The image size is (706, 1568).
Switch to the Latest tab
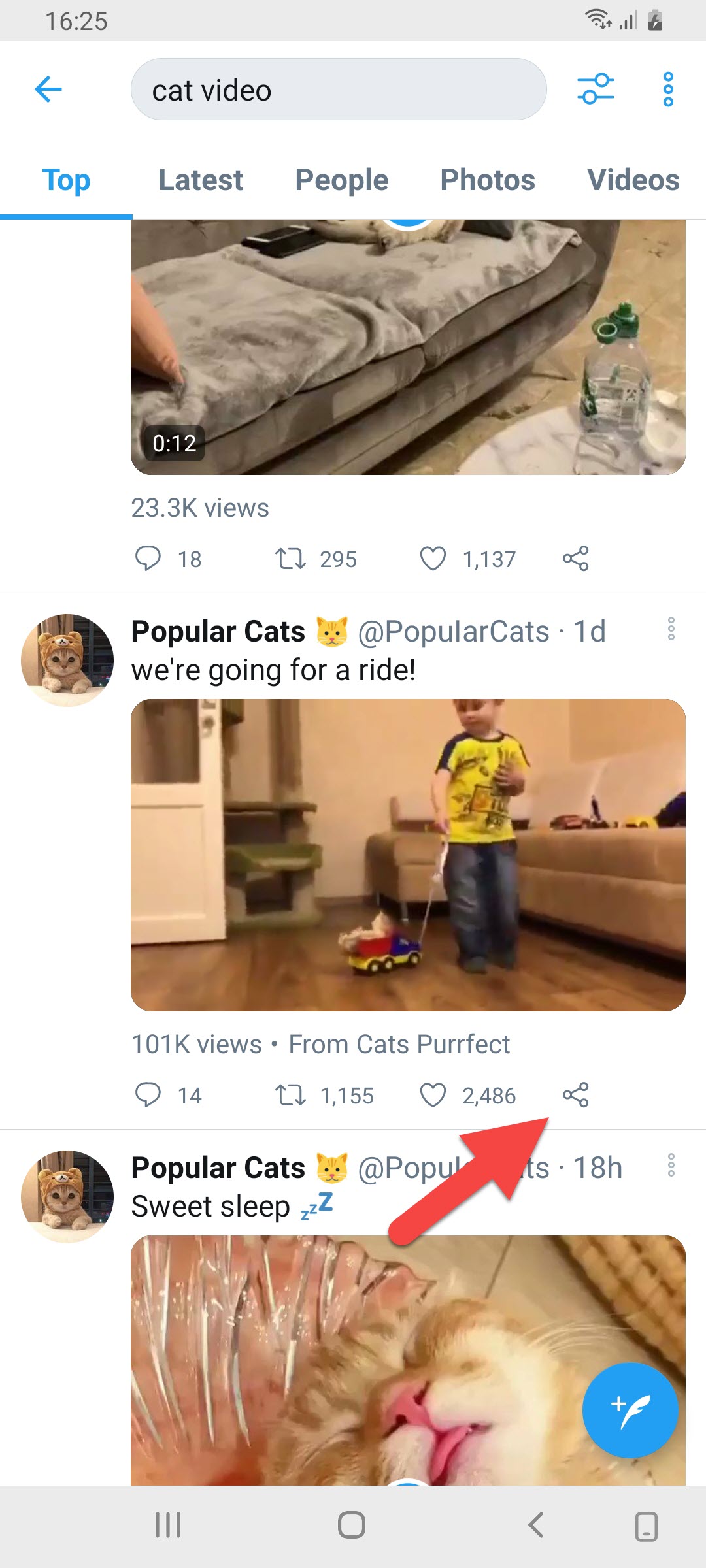click(201, 180)
